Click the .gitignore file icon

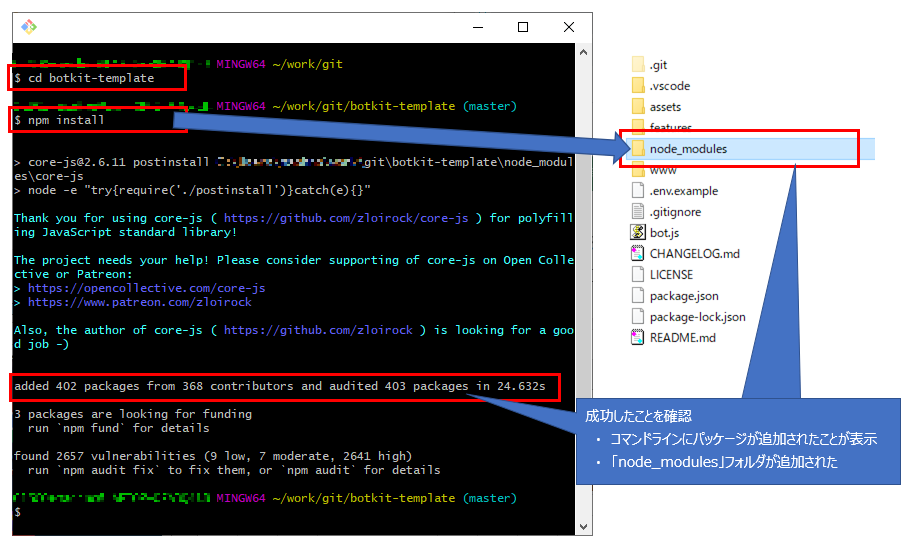(x=638, y=211)
